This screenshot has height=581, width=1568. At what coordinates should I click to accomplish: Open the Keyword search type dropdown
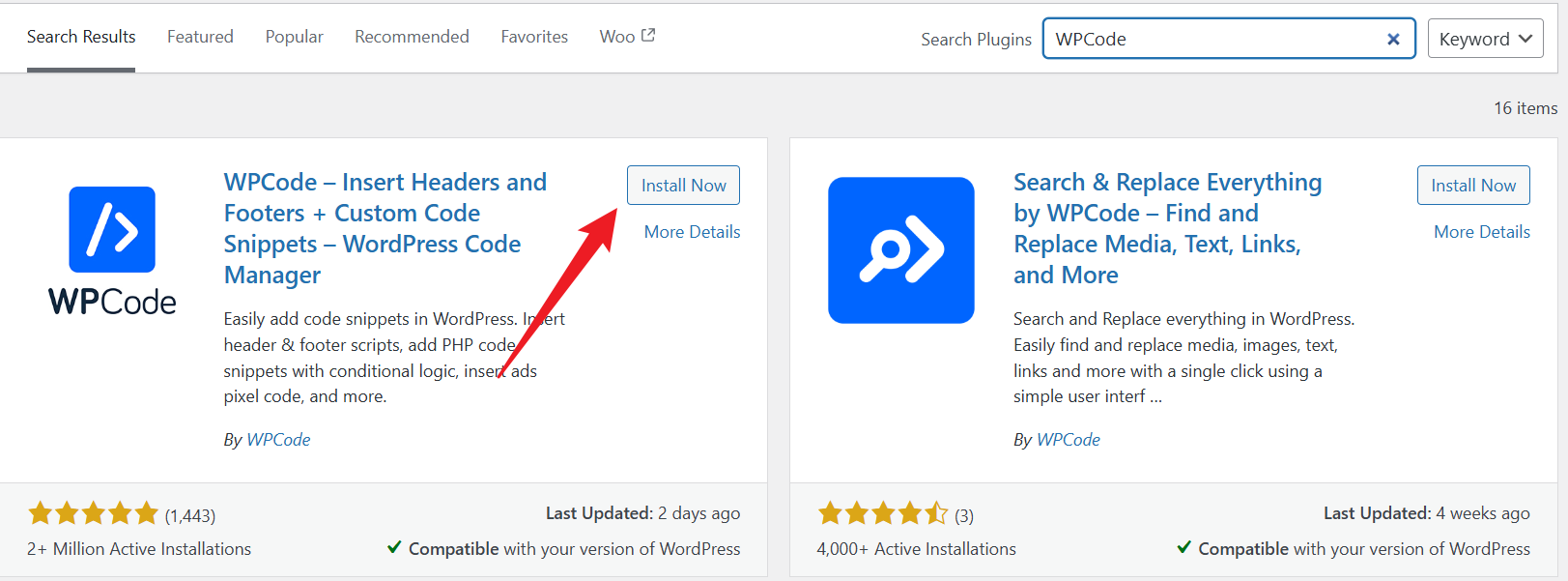coord(1485,40)
